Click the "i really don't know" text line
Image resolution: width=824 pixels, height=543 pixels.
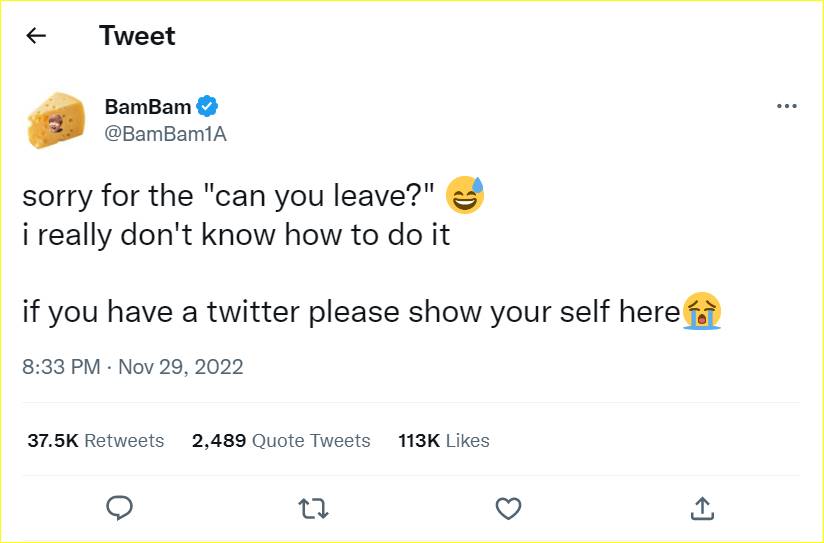[x=236, y=234]
